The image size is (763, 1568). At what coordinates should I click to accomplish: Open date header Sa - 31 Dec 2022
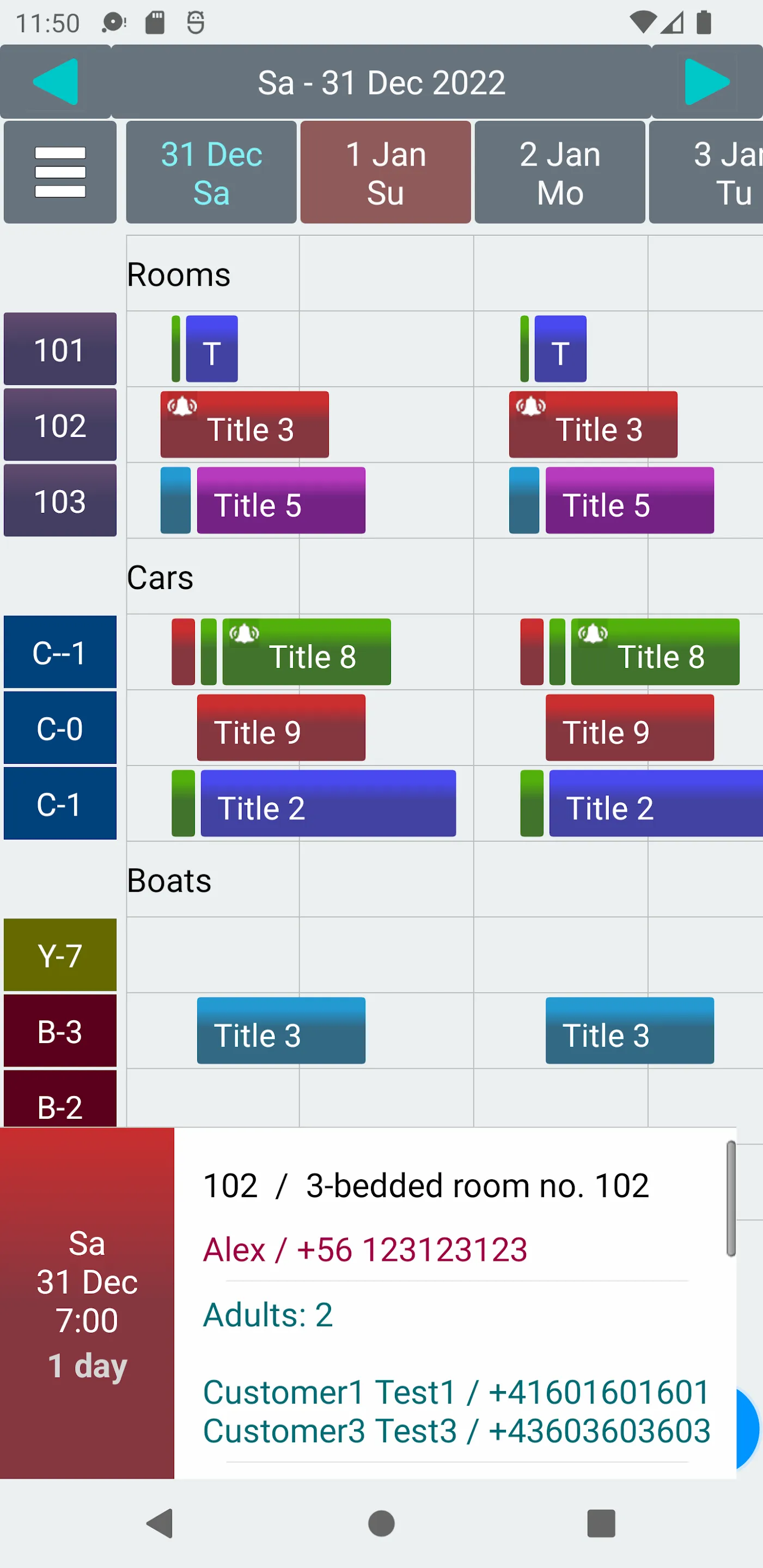381,82
